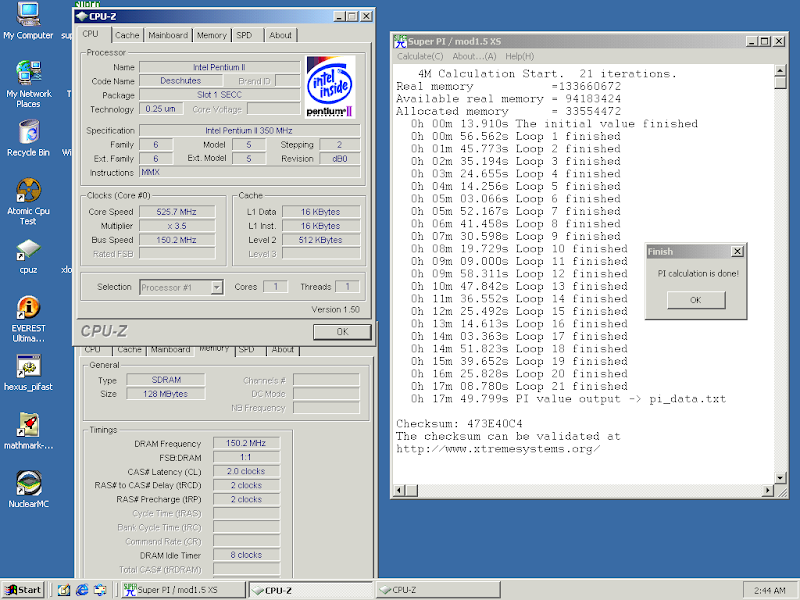Click the "Checksum: 473E40C4" line in Super PI
This screenshot has width=800, height=600.
(459, 424)
